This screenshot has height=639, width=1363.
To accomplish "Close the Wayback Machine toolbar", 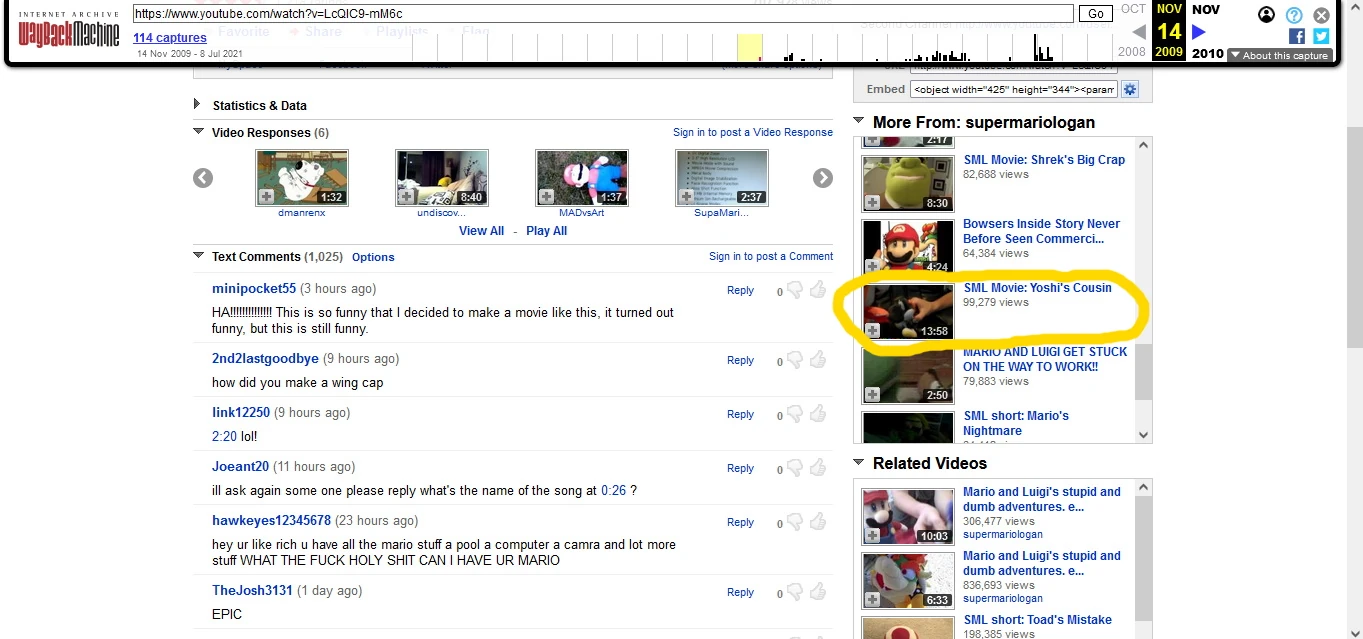I will [x=1321, y=15].
